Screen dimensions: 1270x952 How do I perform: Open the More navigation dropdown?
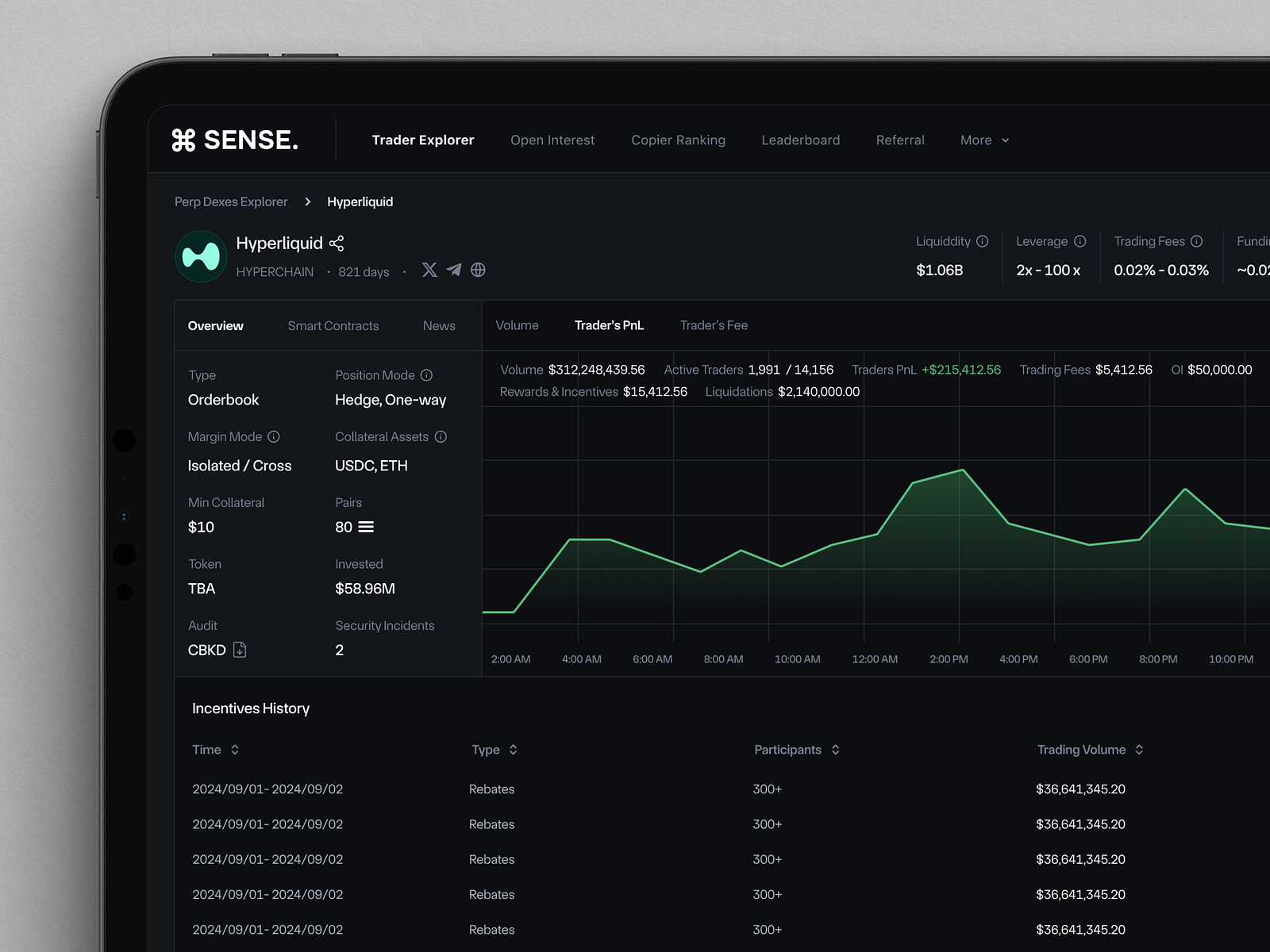(x=983, y=140)
